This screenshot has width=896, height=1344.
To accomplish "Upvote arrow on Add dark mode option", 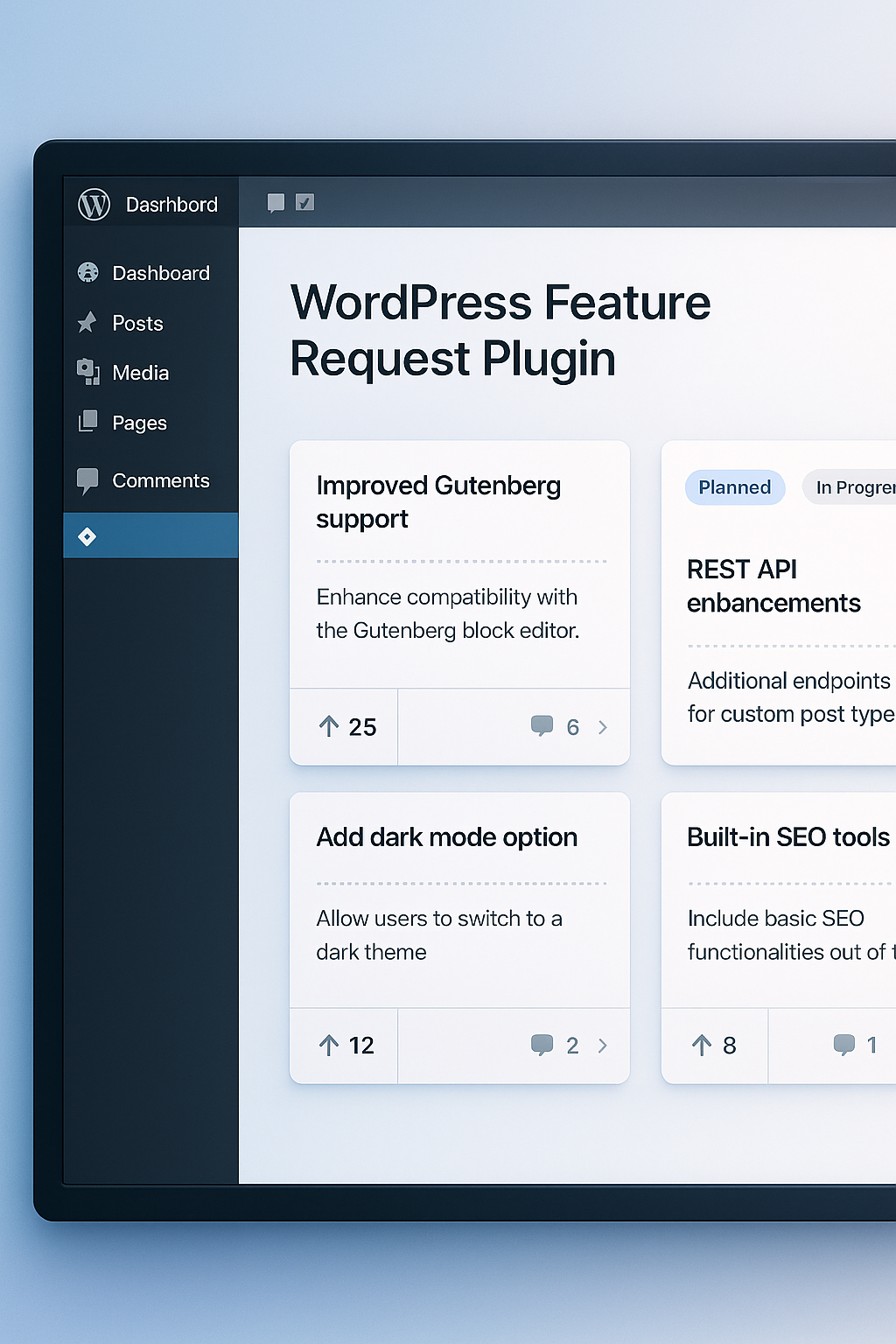I will pyautogui.click(x=329, y=1045).
